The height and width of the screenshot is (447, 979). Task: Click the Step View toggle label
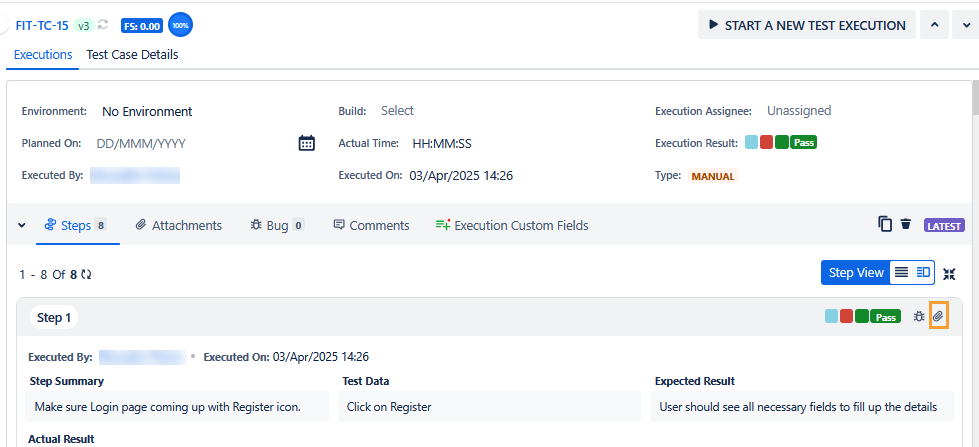tap(856, 272)
